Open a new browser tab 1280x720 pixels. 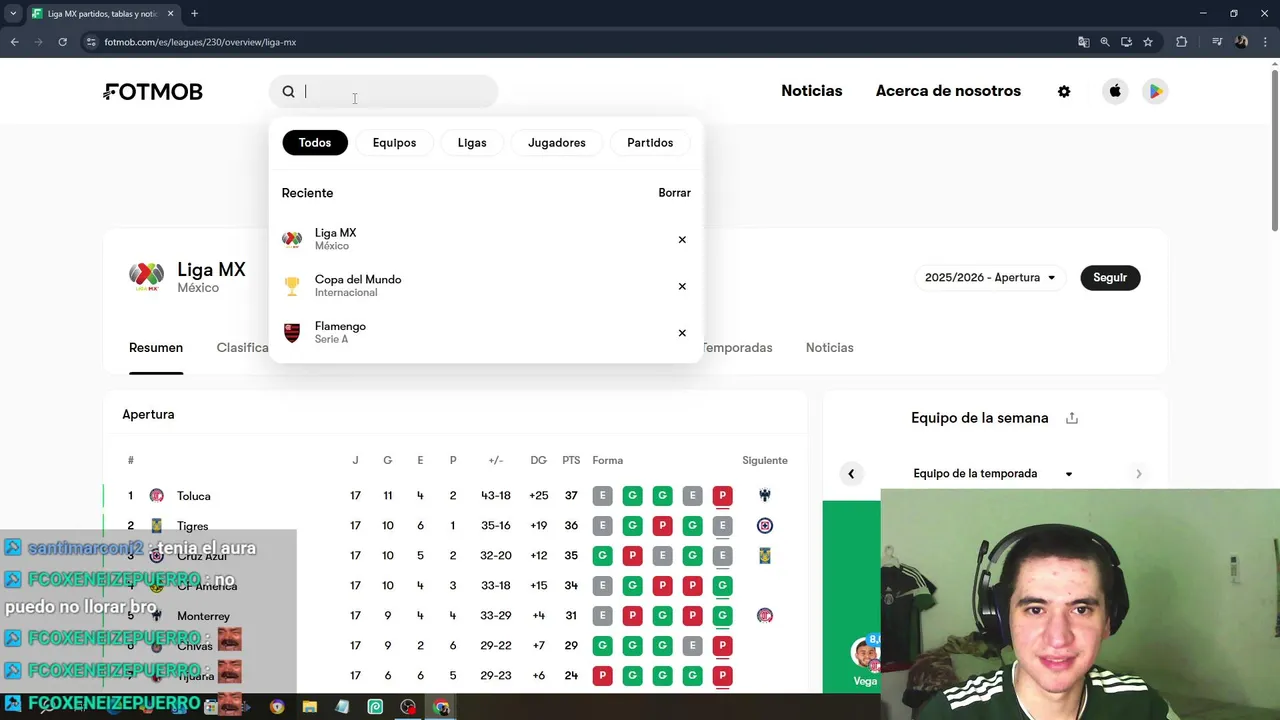[x=194, y=14]
